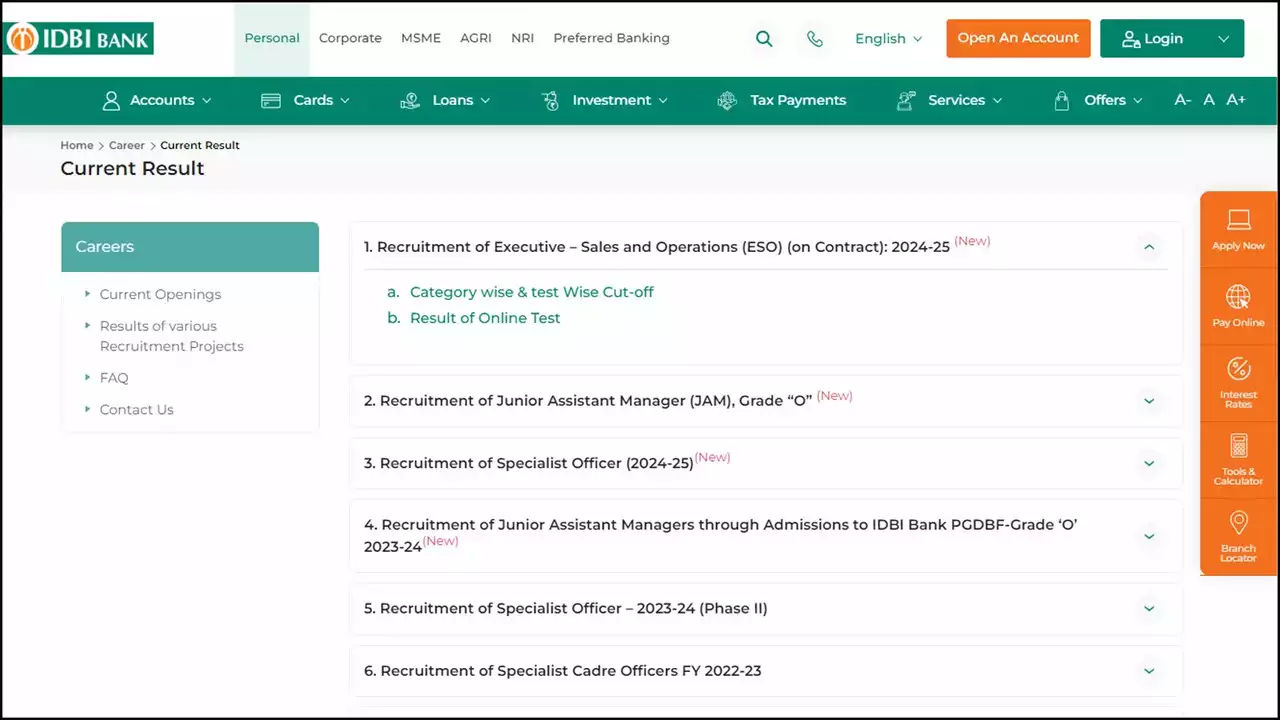Expand Specialist Cadre Officers FY 2022-23 section
This screenshot has height=720, width=1280.
tap(1149, 671)
